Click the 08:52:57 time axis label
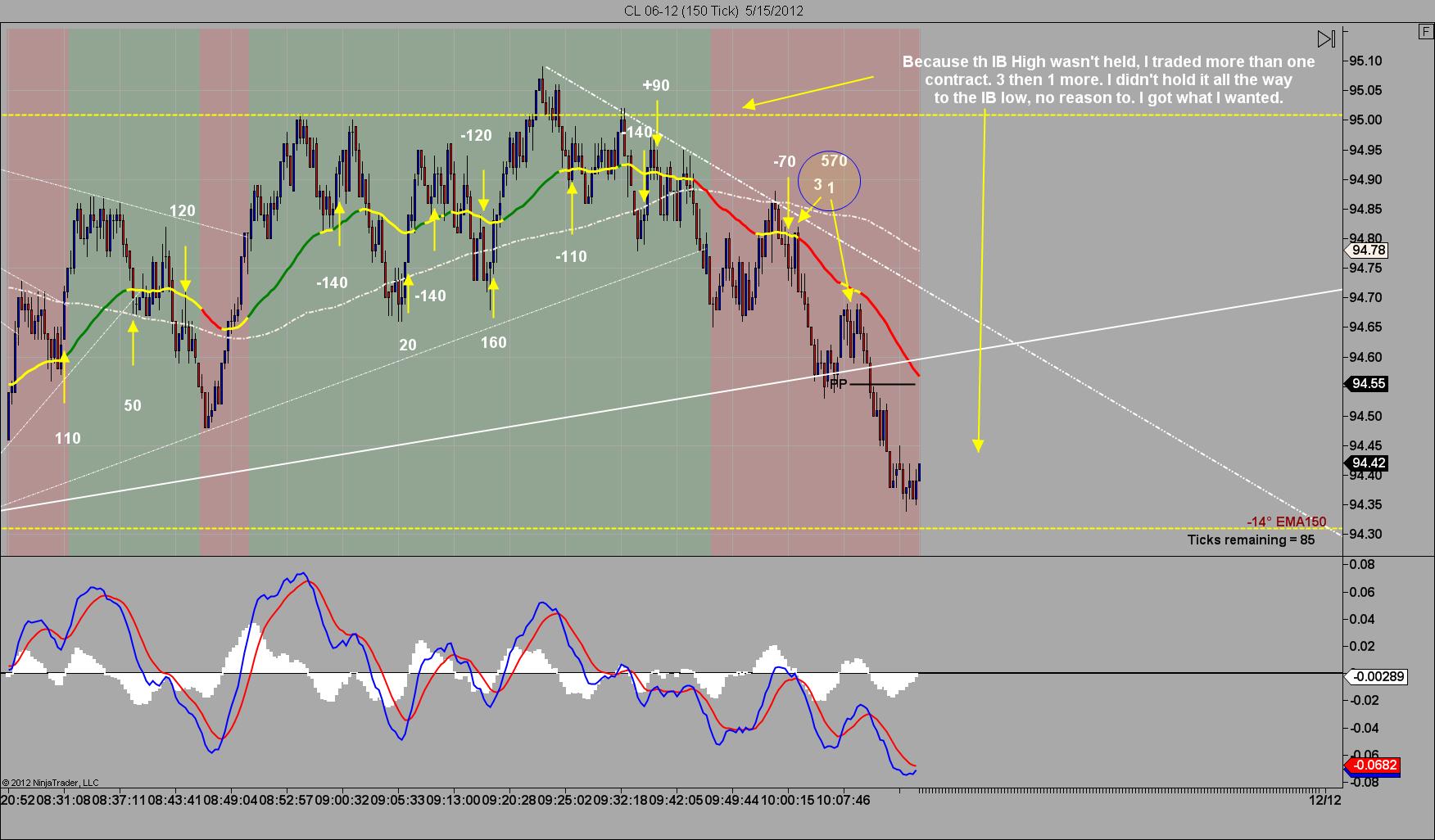1435x840 pixels. (x=287, y=800)
